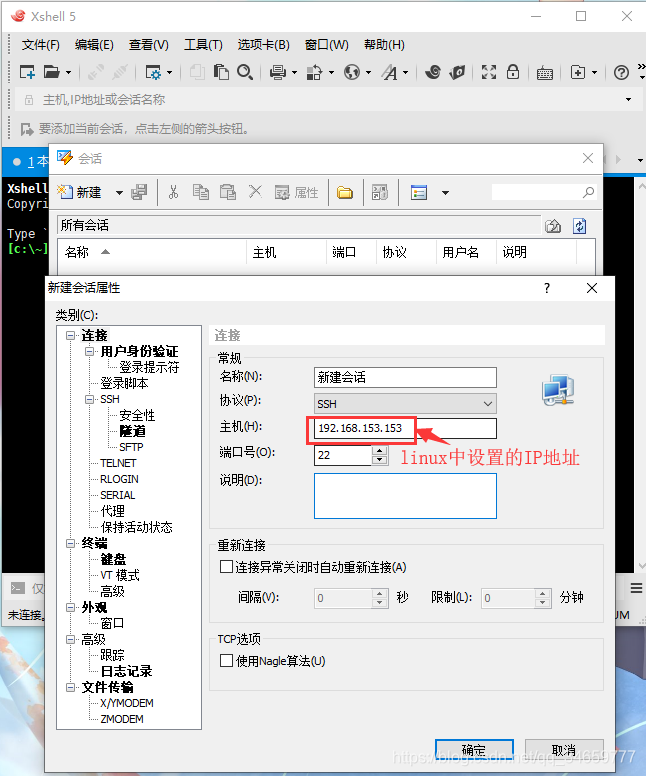Click 新建 in the Sessions dialog toolbar
646x776 pixels.
(x=79, y=192)
